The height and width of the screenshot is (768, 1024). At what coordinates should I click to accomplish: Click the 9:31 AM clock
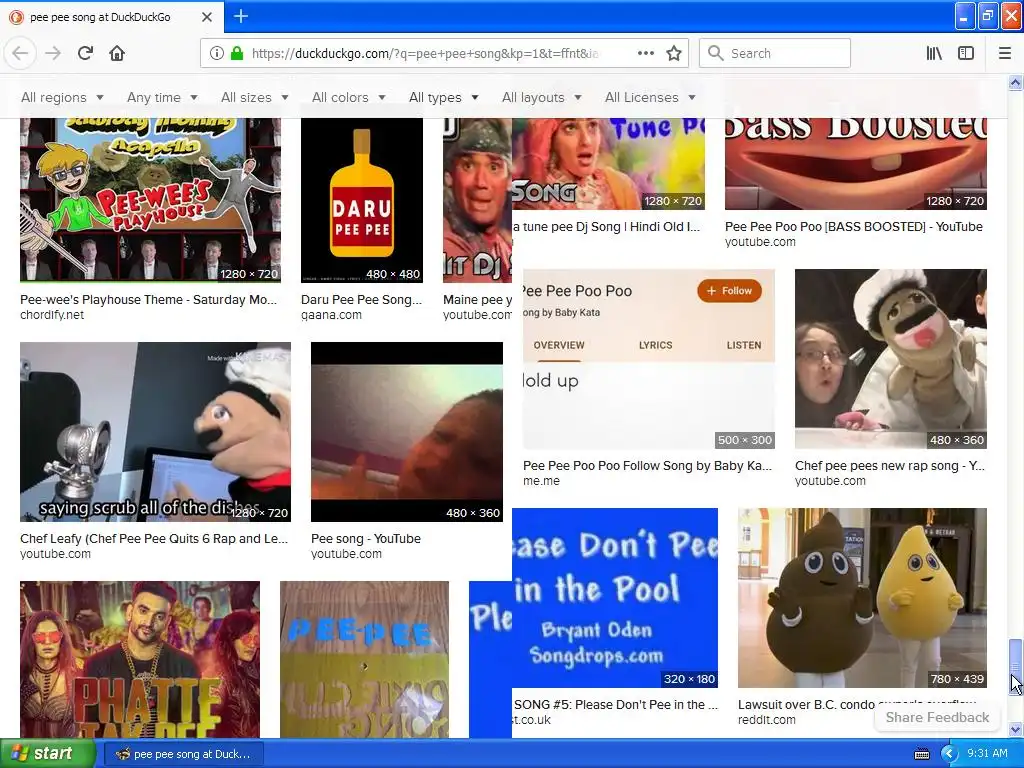point(987,753)
